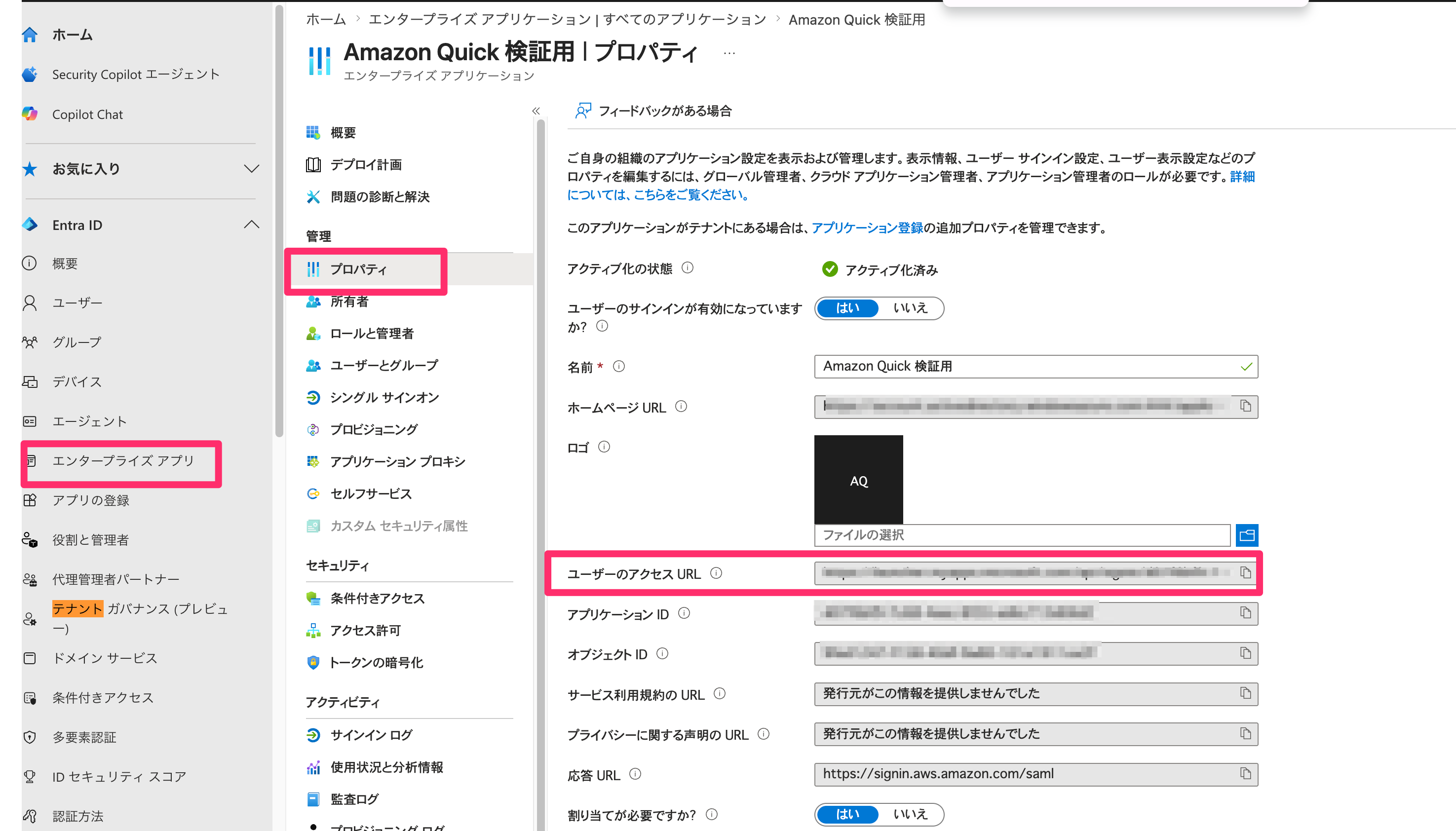Viewport: 1456px width, 831px height.
Task: Show info tooltip for アクティブ化の状態
Action: coord(688,267)
